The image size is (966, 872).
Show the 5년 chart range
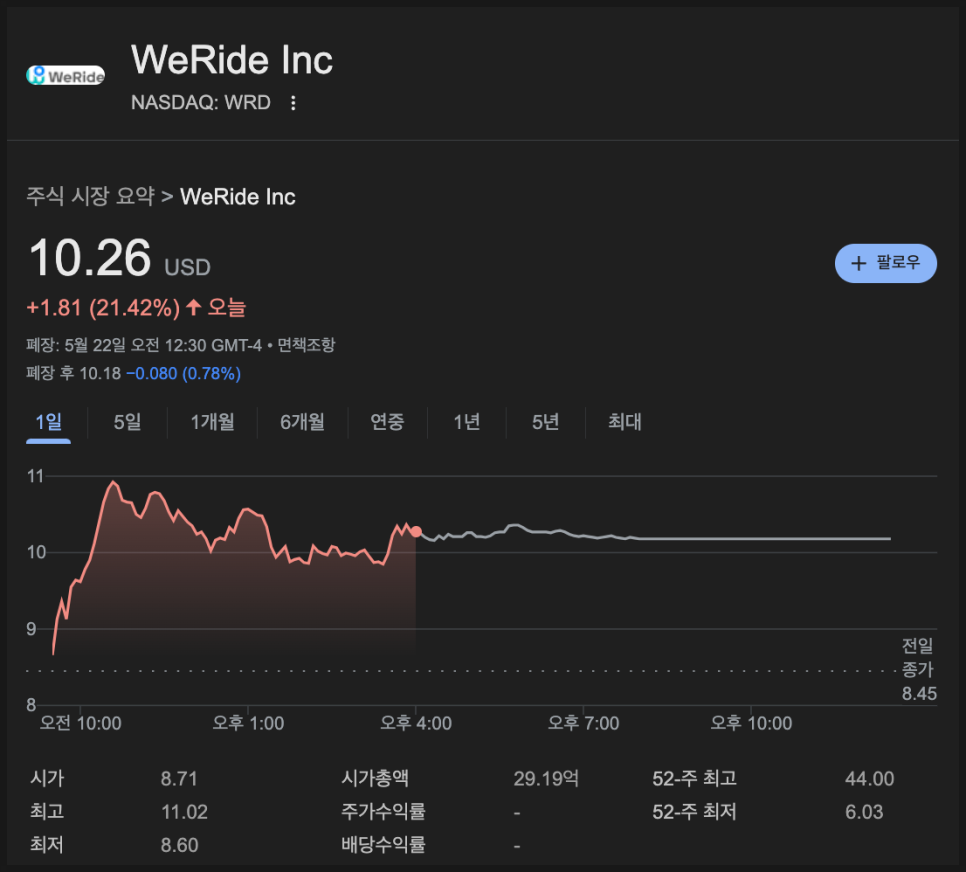pyautogui.click(x=545, y=422)
